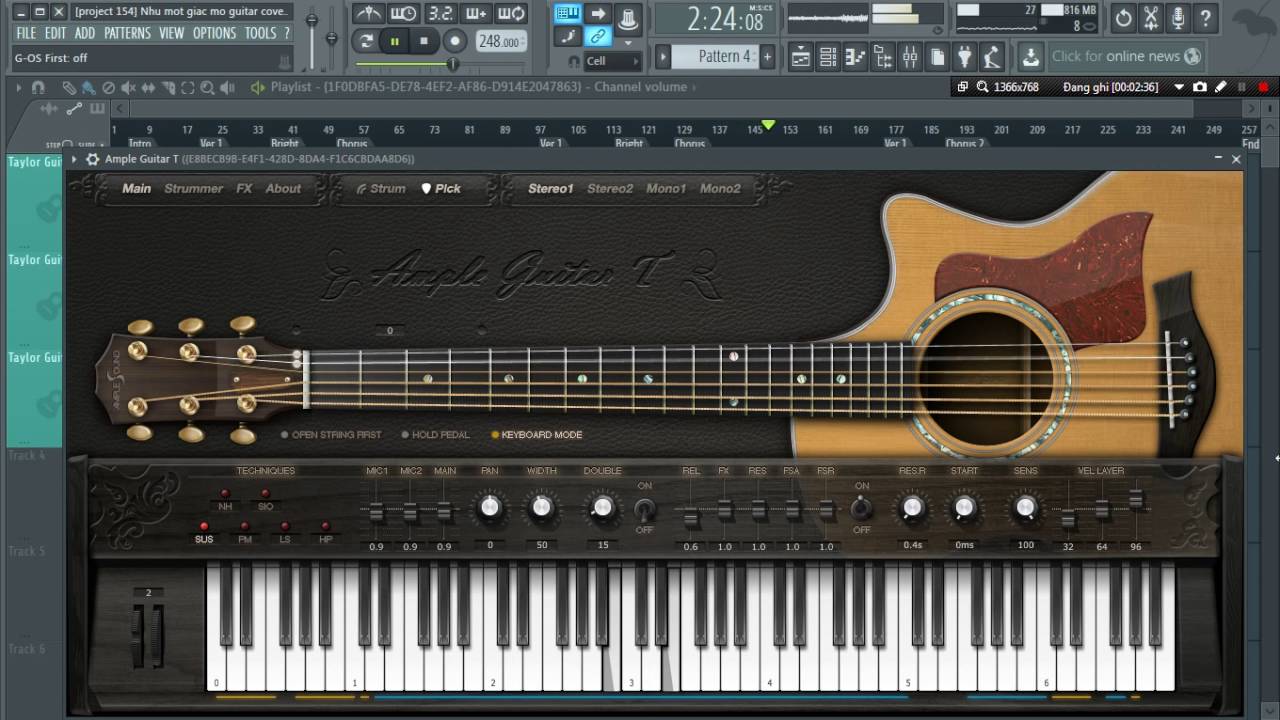Open the TOOLS menu
The image size is (1280, 720).
pos(260,33)
